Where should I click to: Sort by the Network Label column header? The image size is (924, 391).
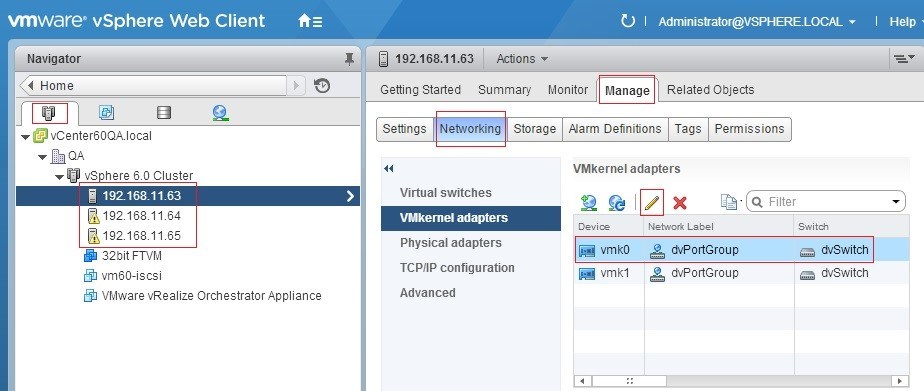click(x=719, y=227)
